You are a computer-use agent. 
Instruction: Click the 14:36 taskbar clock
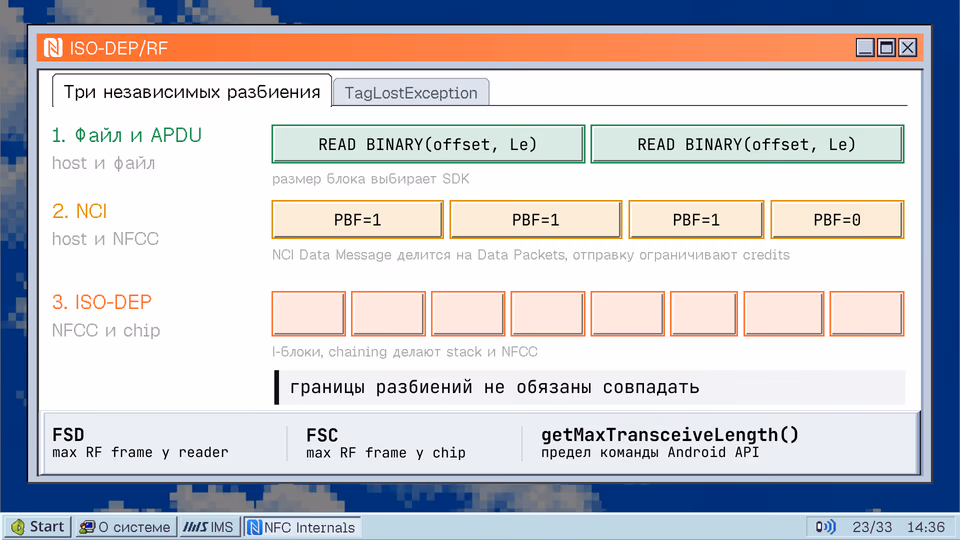[x=926, y=527]
